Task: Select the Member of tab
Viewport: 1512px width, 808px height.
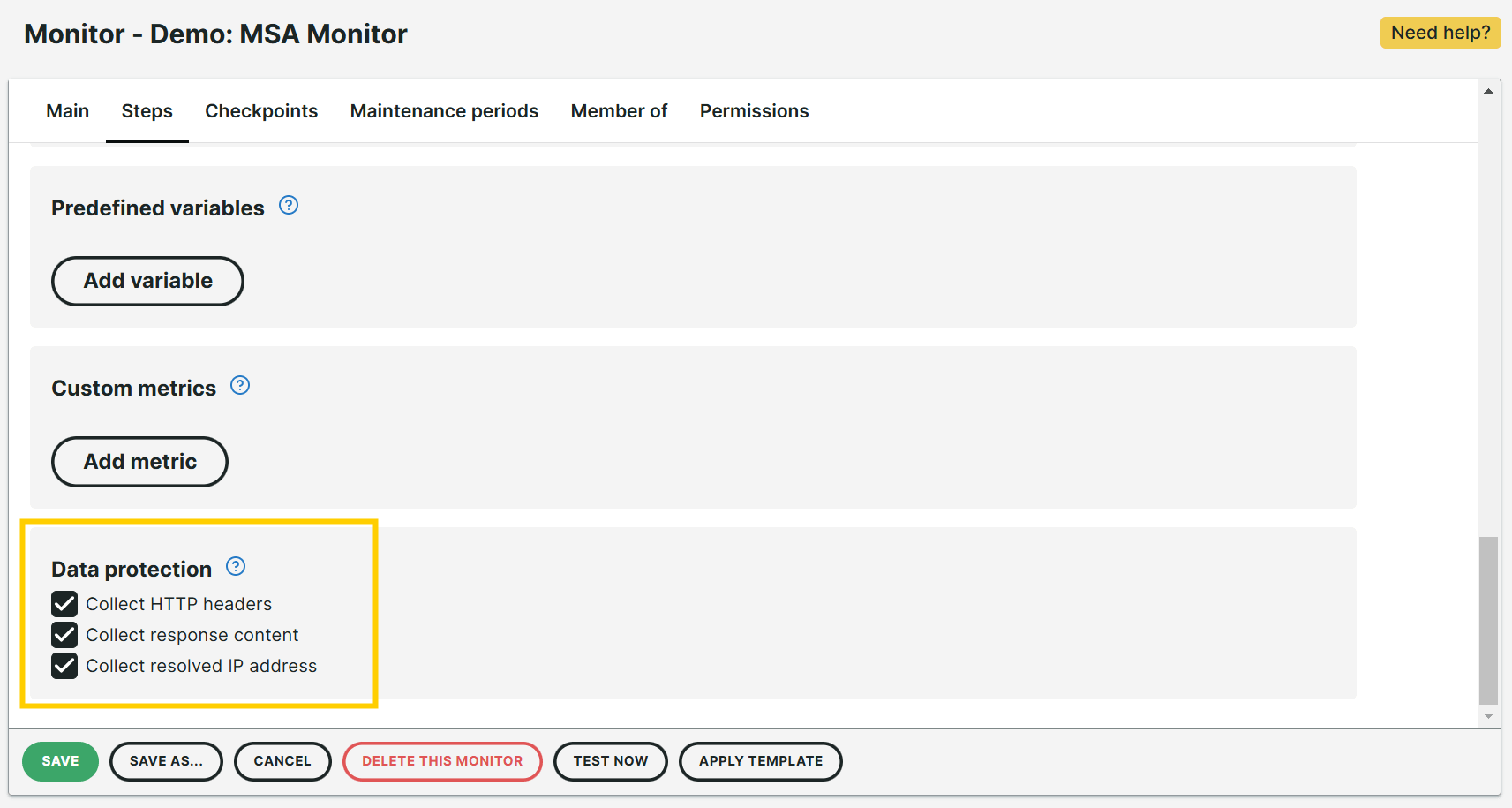Action: (619, 111)
